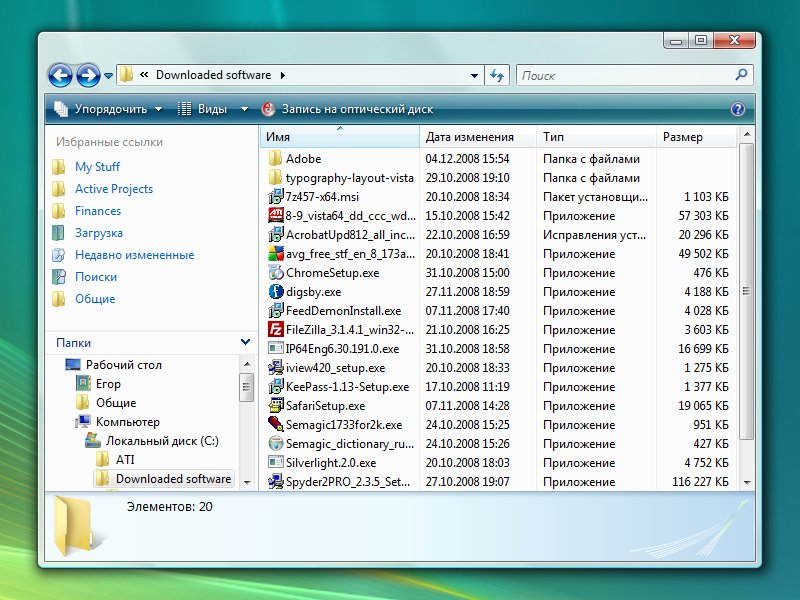Select the avg_free_stf installer icon
Image resolution: width=800 pixels, height=600 pixels.
point(276,254)
